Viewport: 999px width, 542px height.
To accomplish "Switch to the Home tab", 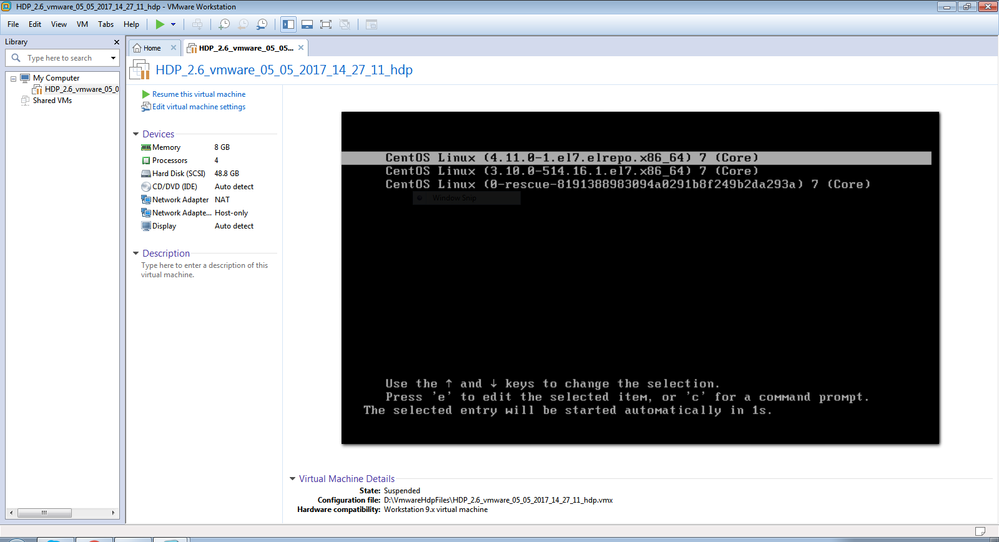I will pos(151,48).
